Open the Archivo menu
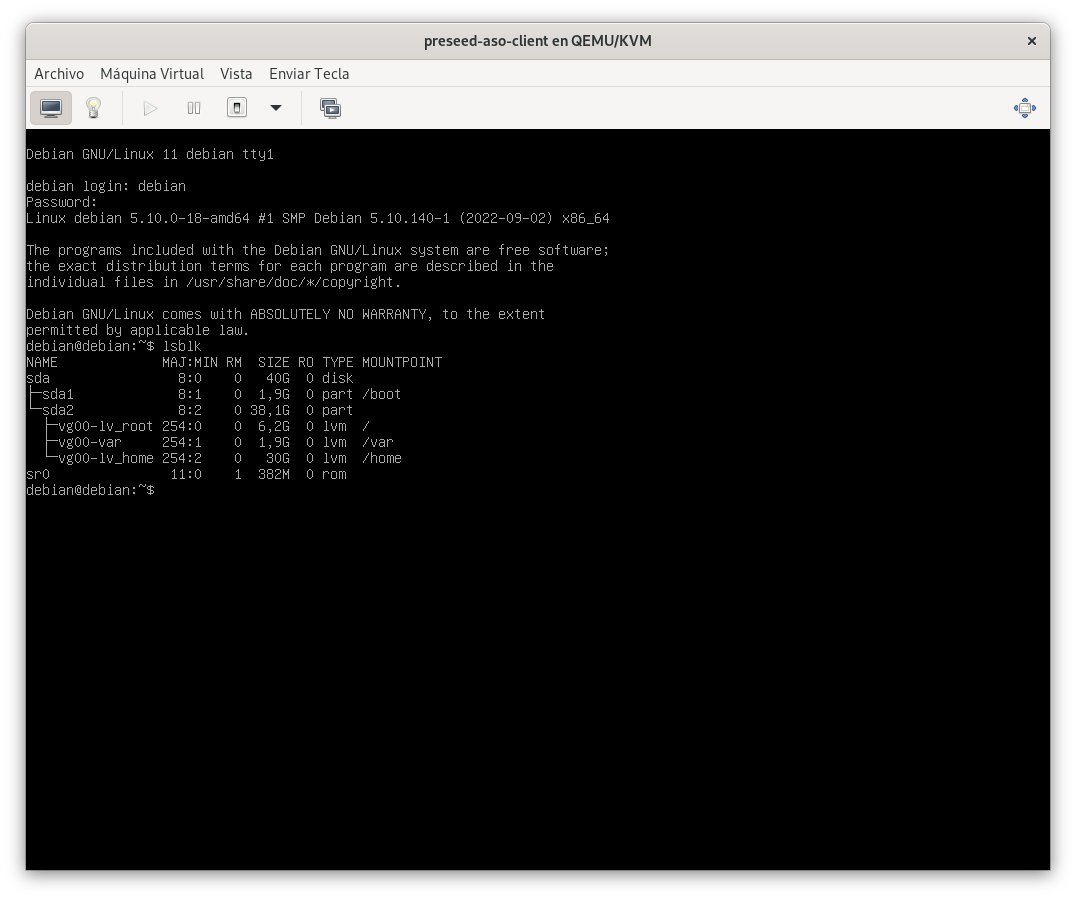Image resolution: width=1076 pixels, height=899 pixels. (59, 74)
